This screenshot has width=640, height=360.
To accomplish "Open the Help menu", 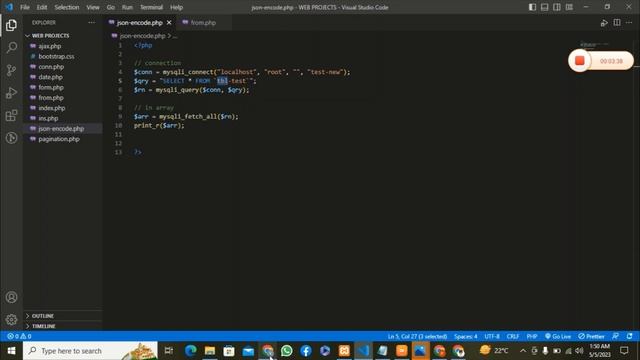I will pyautogui.click(x=176, y=7).
